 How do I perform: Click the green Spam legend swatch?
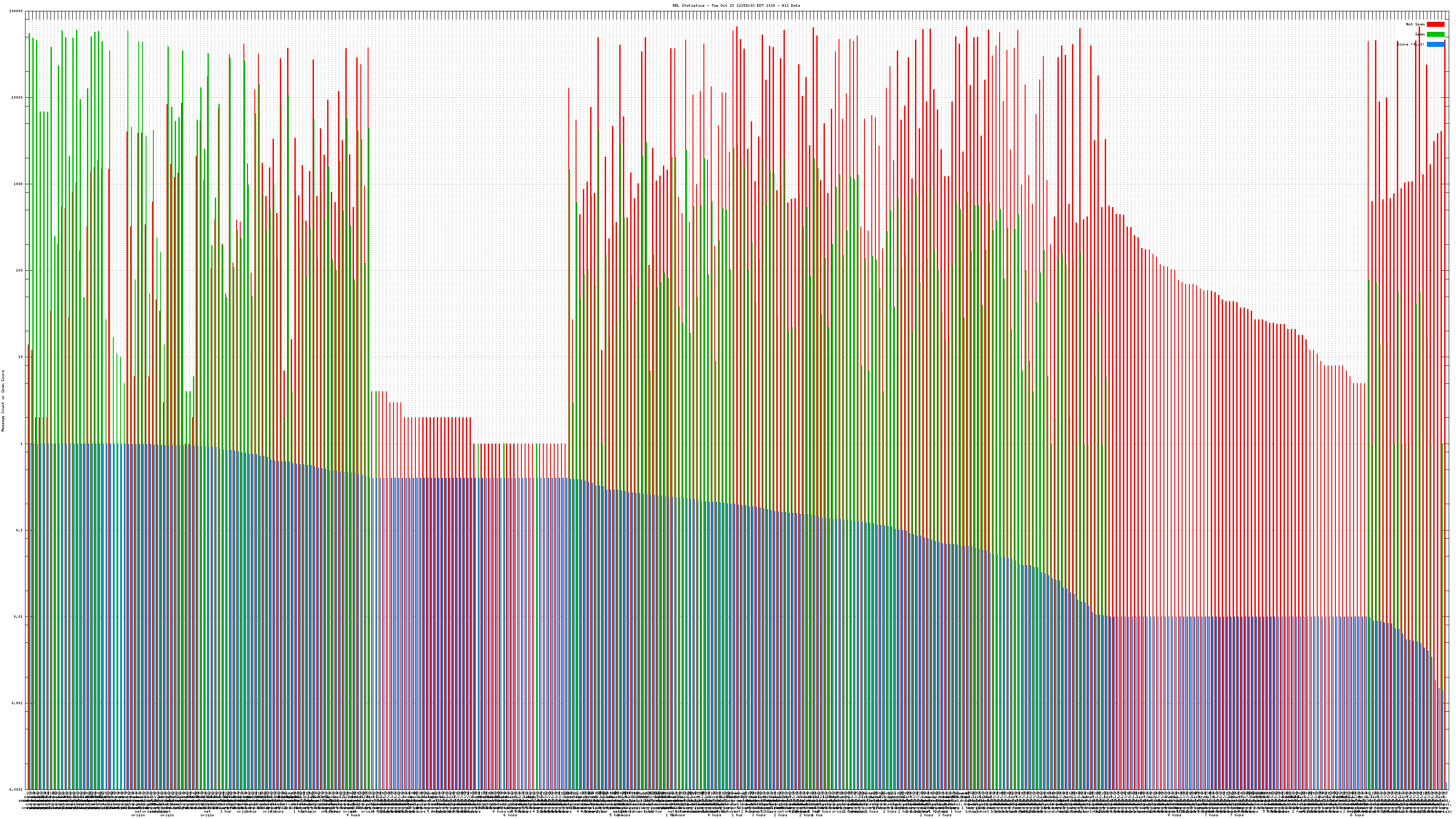[x=1435, y=35]
